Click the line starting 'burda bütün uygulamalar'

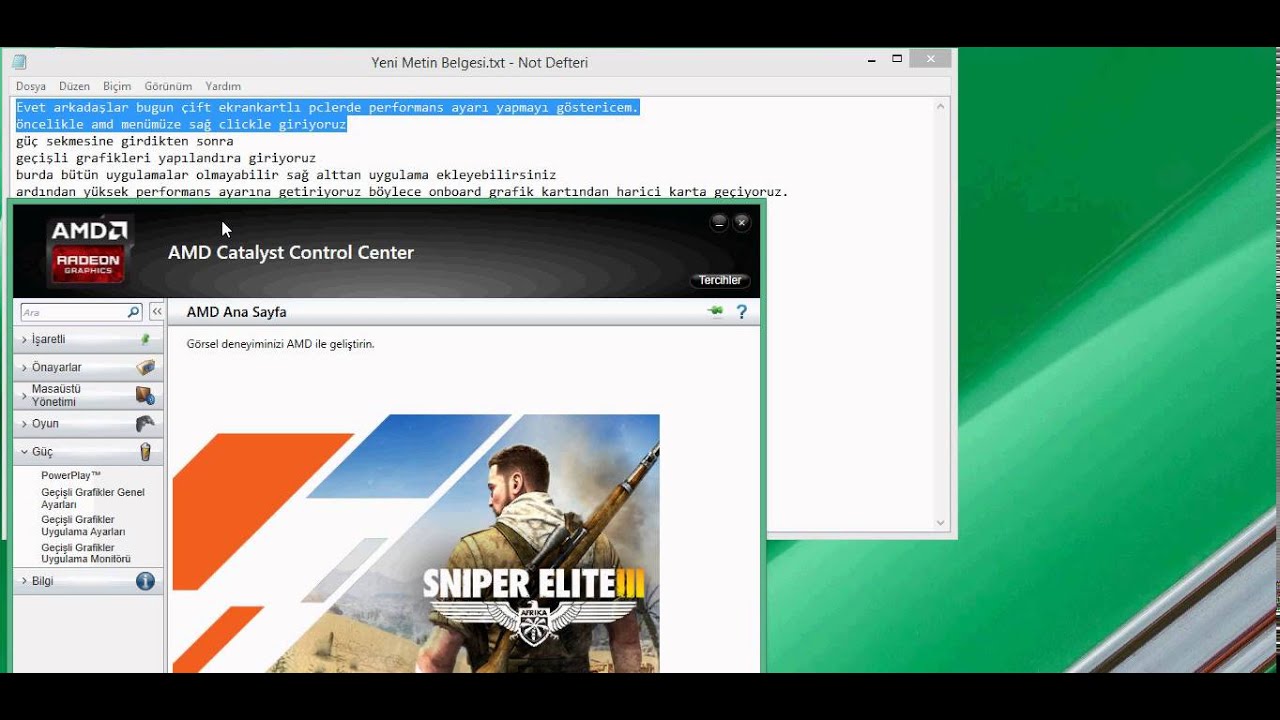[286, 175]
